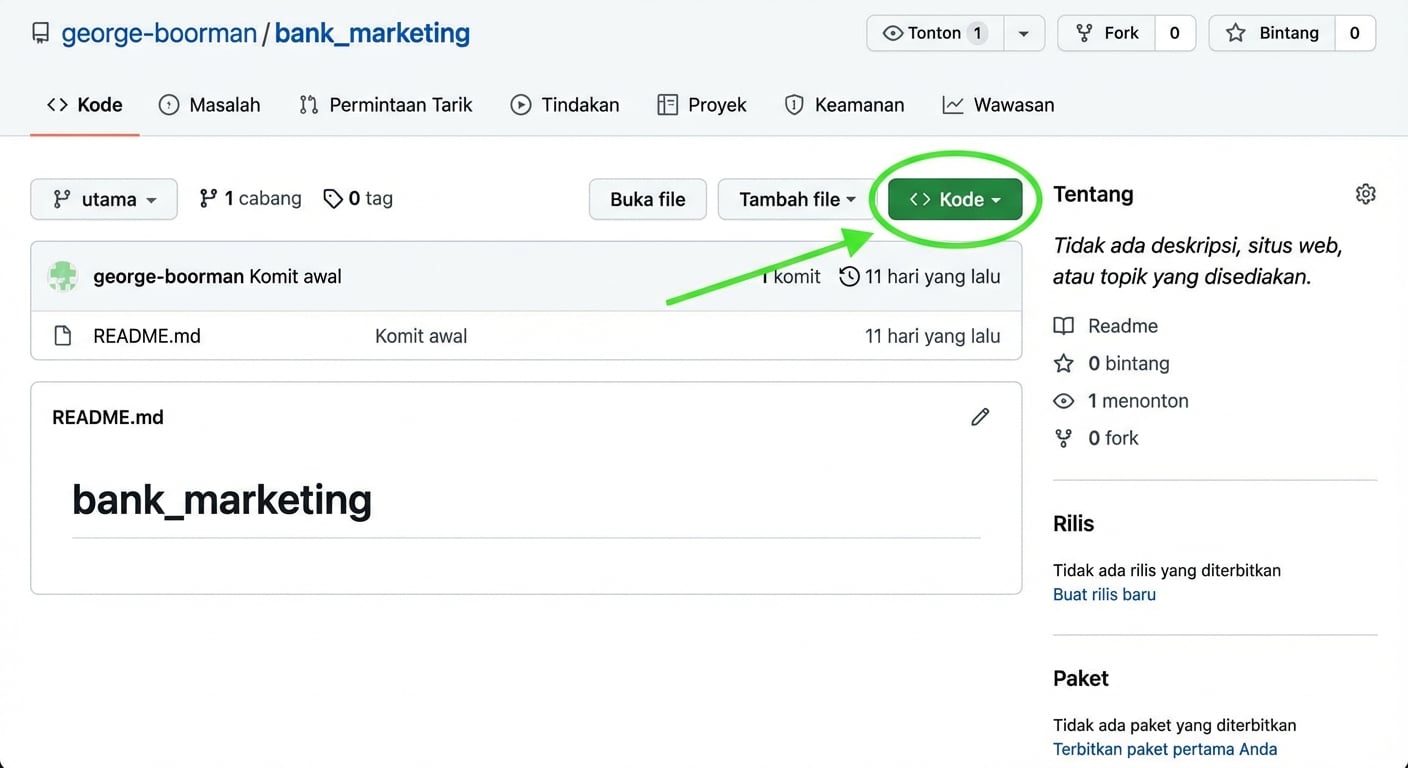Toggle the Tonton watch button

935,33
